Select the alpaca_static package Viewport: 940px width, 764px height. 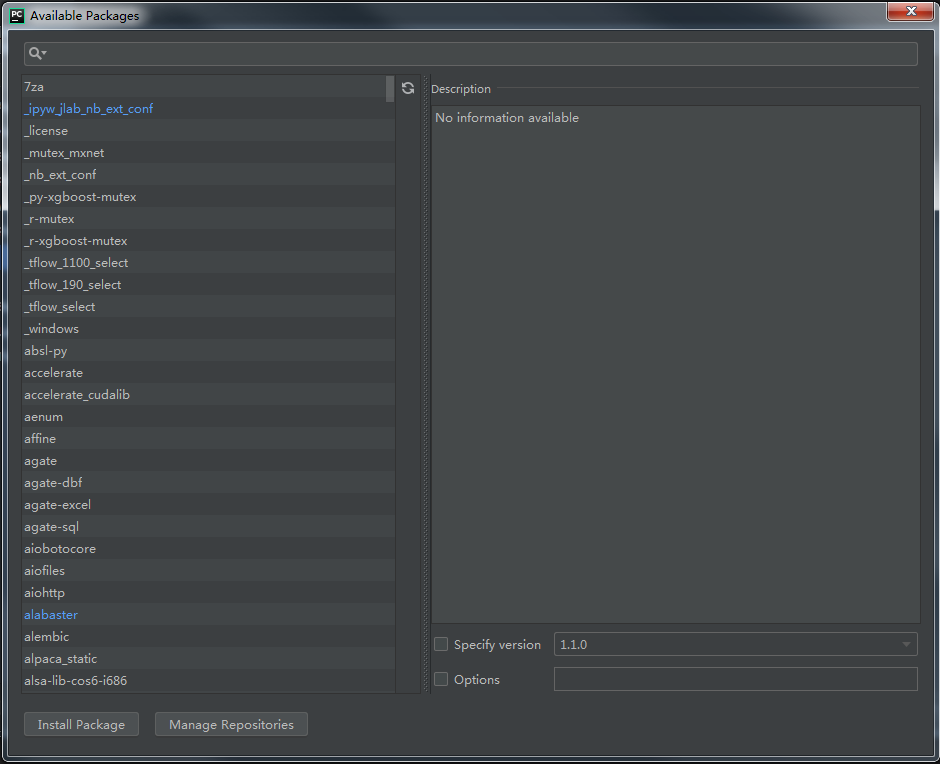click(x=208, y=658)
